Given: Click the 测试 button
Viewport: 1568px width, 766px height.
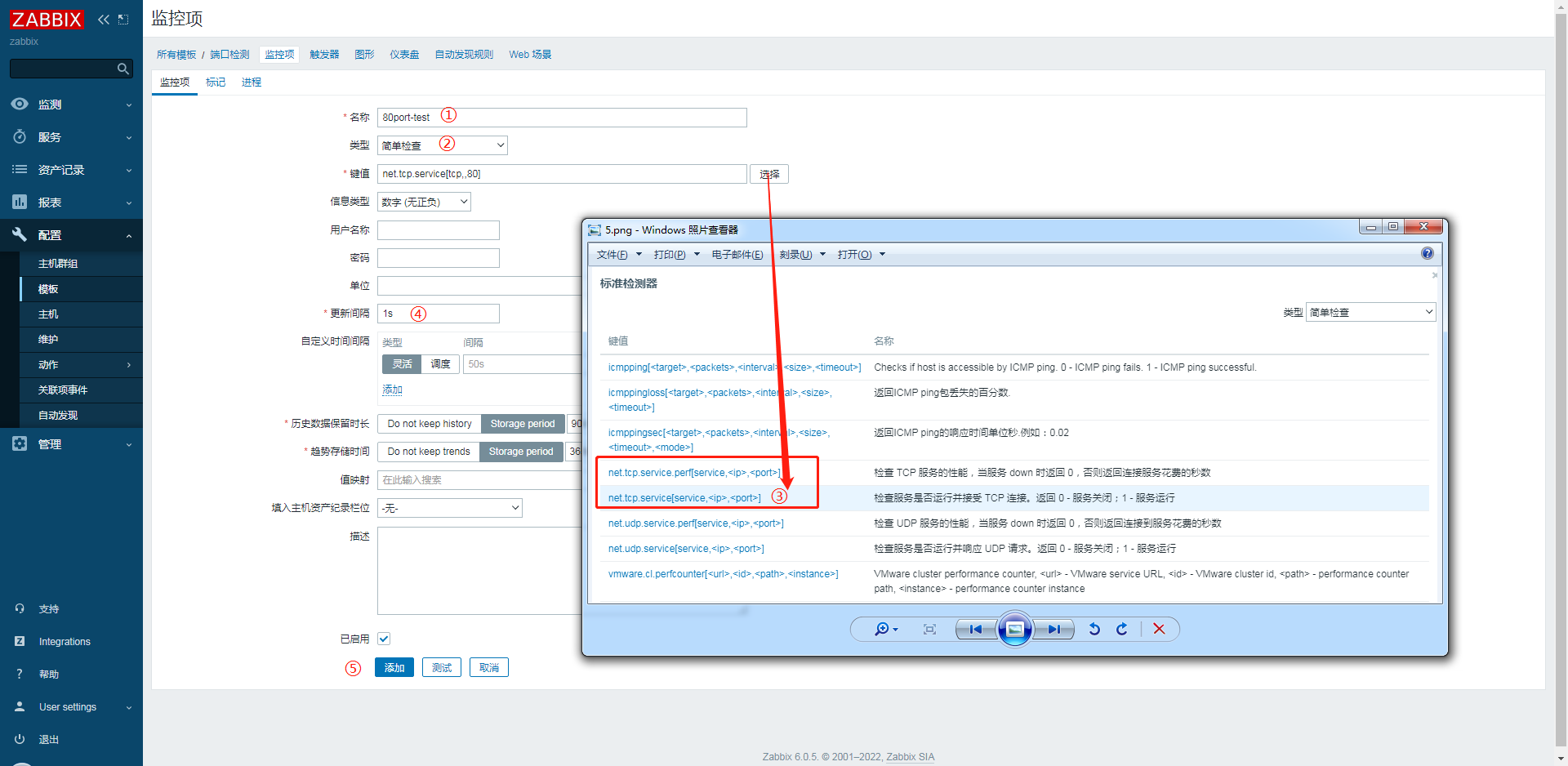Looking at the screenshot, I should pyautogui.click(x=442, y=667).
